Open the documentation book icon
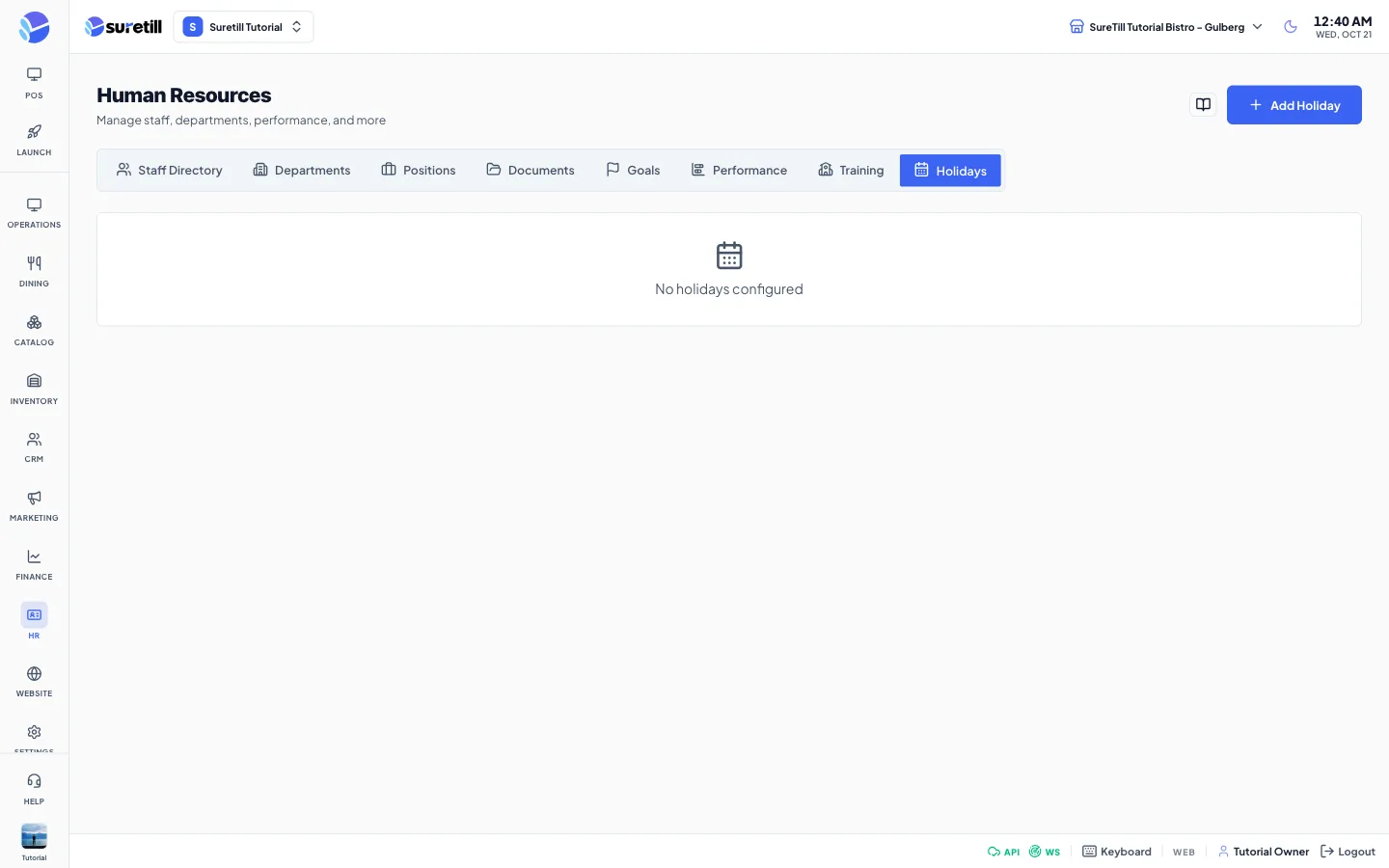Image resolution: width=1389 pixels, height=868 pixels. (x=1203, y=104)
